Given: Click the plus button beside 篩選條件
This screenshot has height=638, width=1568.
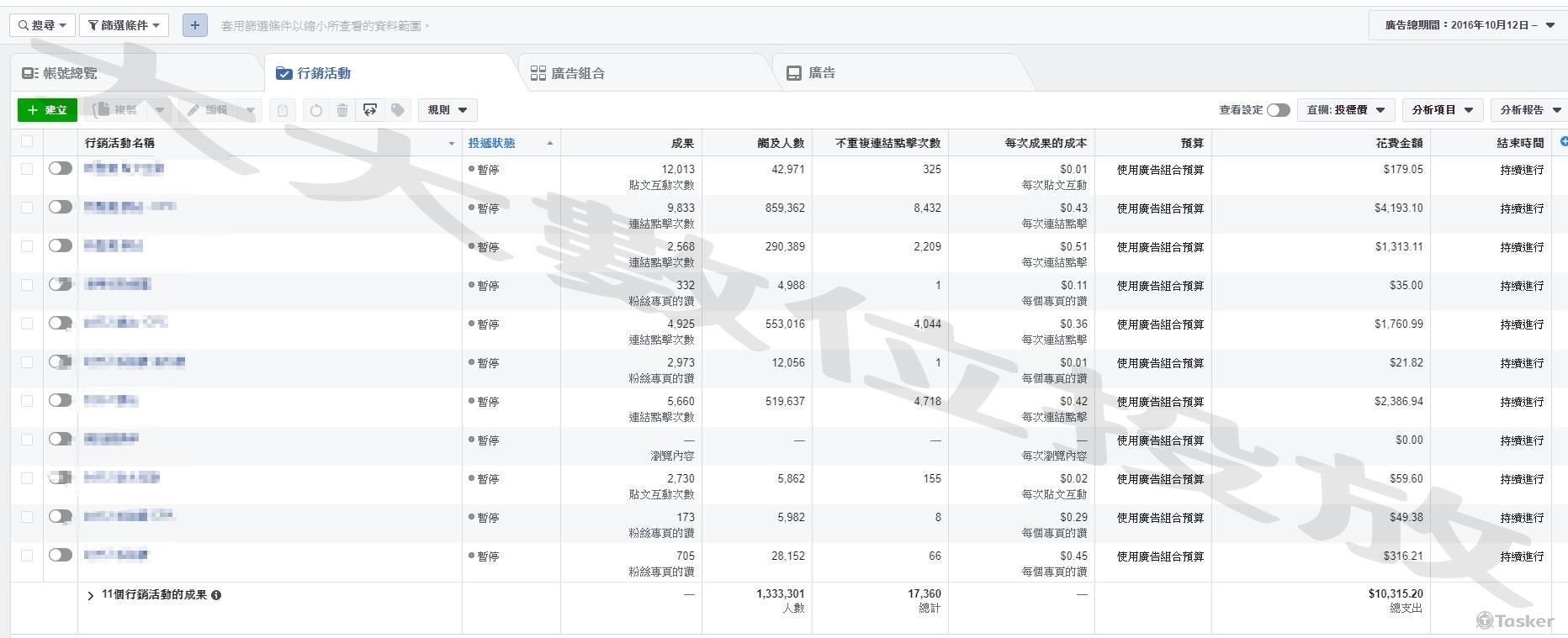Looking at the screenshot, I should (x=194, y=25).
